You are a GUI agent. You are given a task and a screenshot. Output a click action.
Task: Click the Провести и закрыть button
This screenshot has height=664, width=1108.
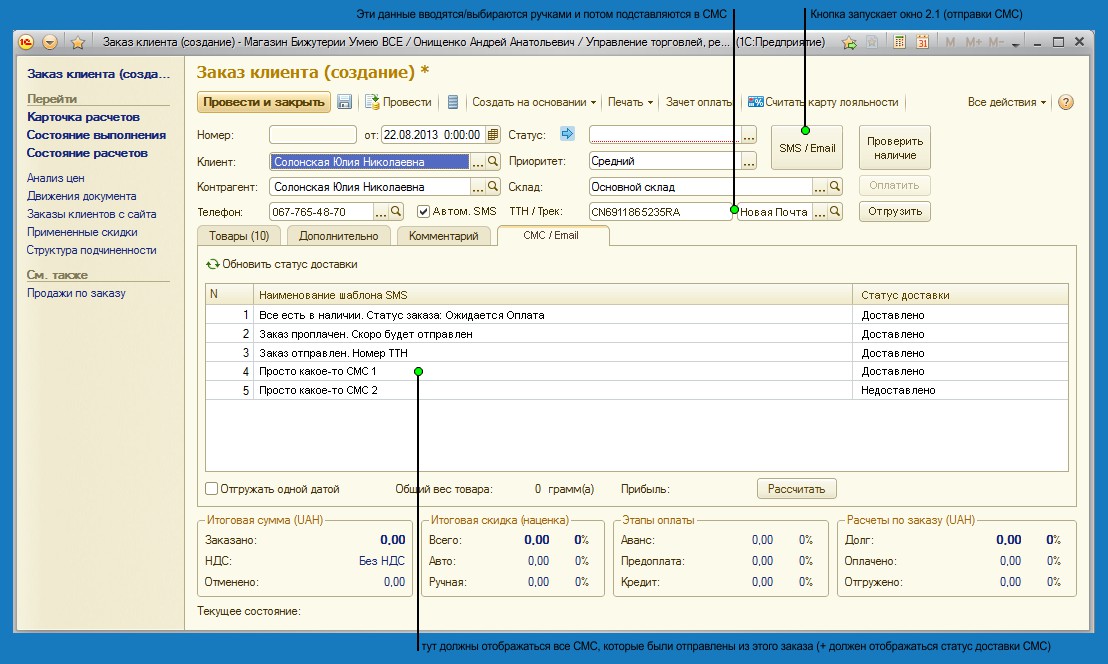(x=264, y=102)
